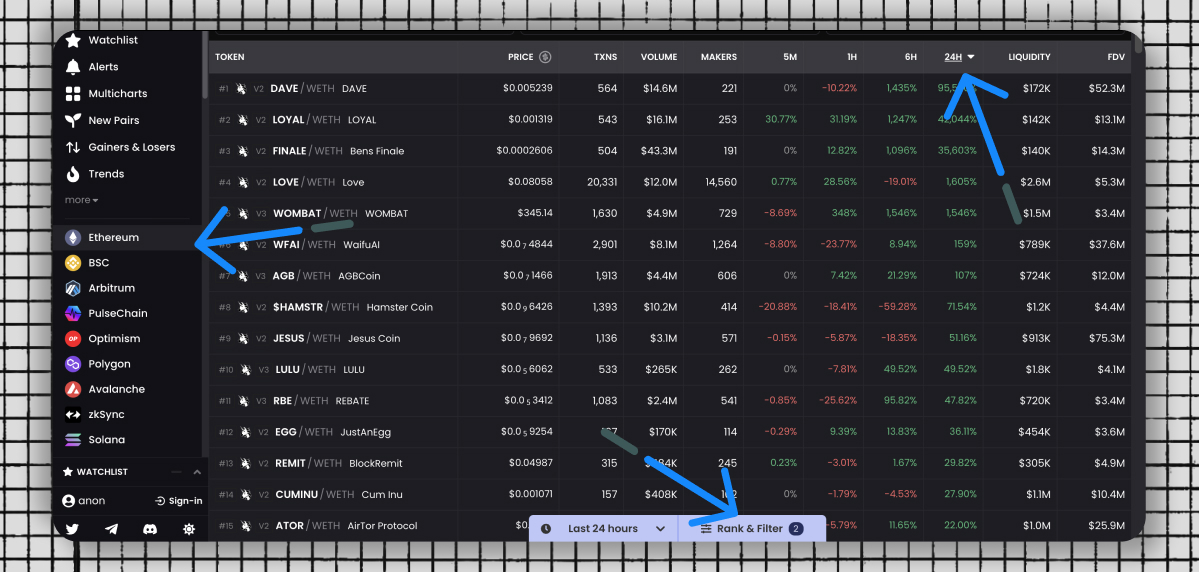Select the BSC chain icon
Viewport: 1199px width, 572px height.
pyautogui.click(x=73, y=263)
